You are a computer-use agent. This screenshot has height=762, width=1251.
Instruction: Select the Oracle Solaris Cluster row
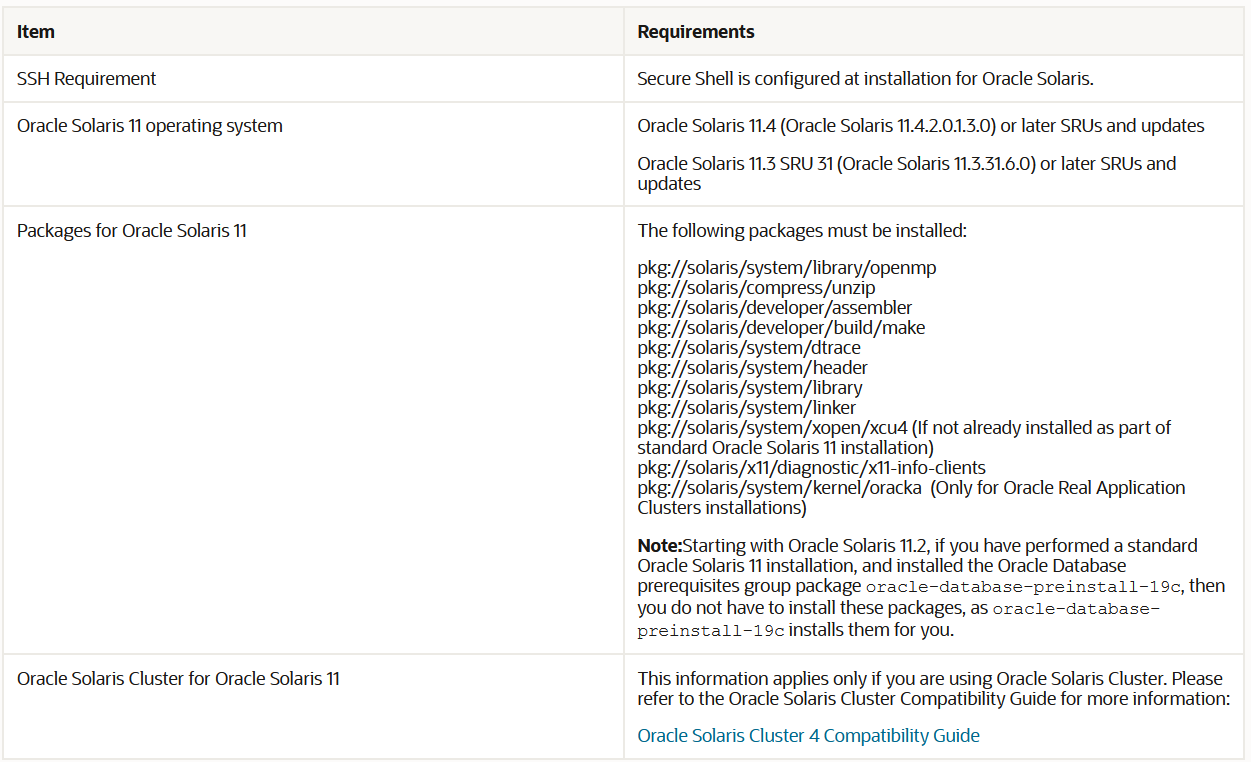pos(180,678)
